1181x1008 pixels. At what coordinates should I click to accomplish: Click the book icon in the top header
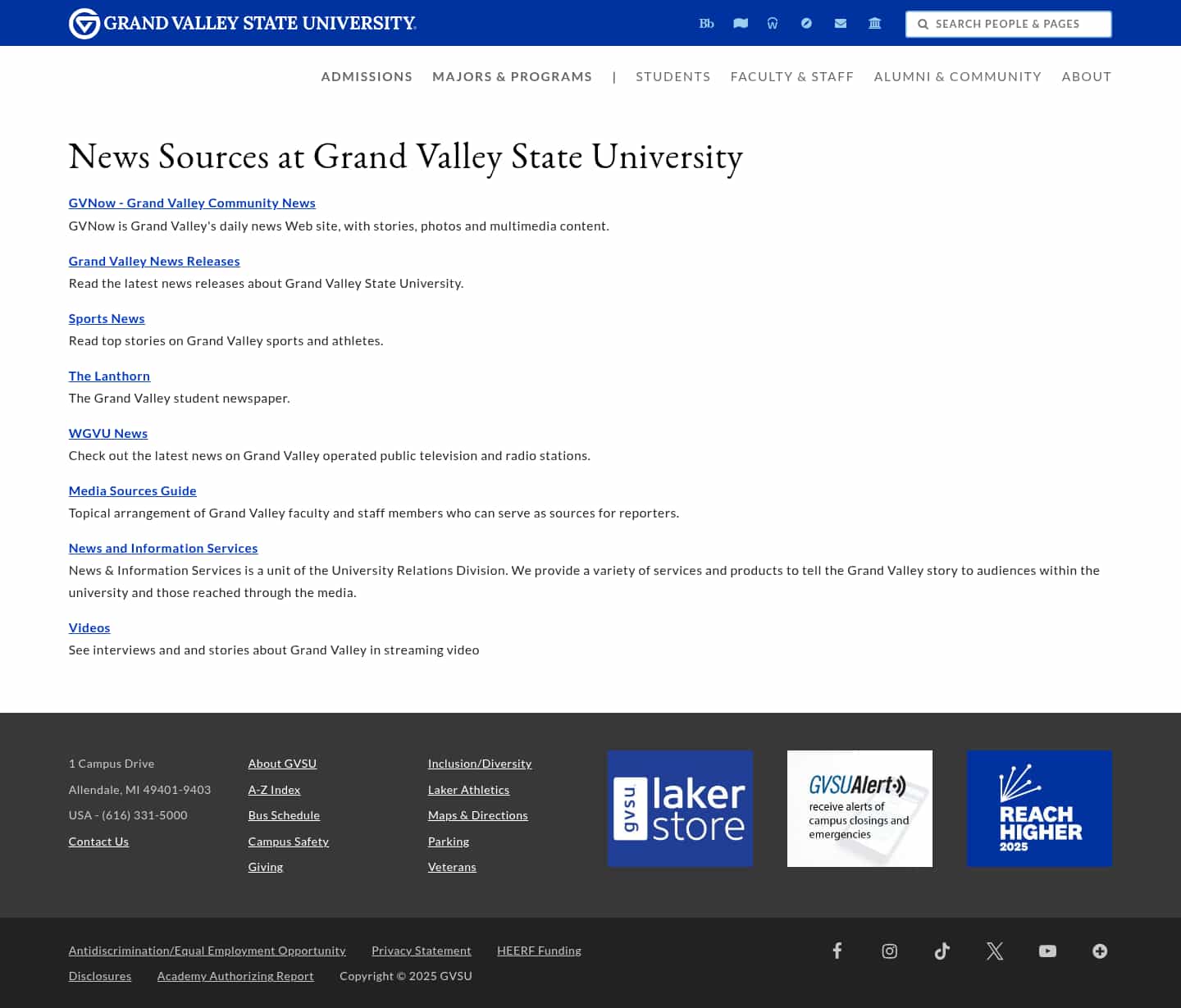[741, 24]
